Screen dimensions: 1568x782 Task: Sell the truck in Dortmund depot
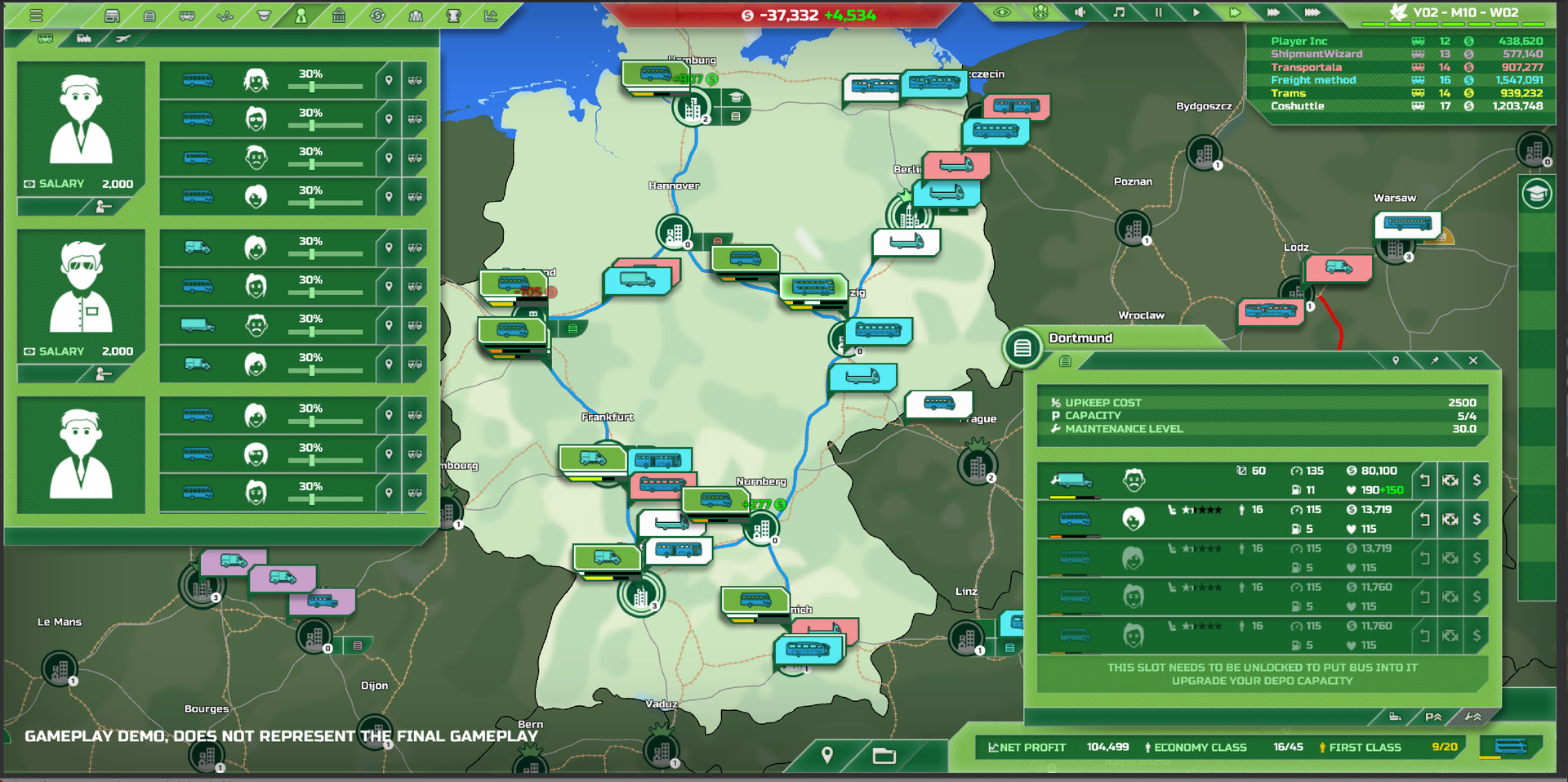(1477, 480)
